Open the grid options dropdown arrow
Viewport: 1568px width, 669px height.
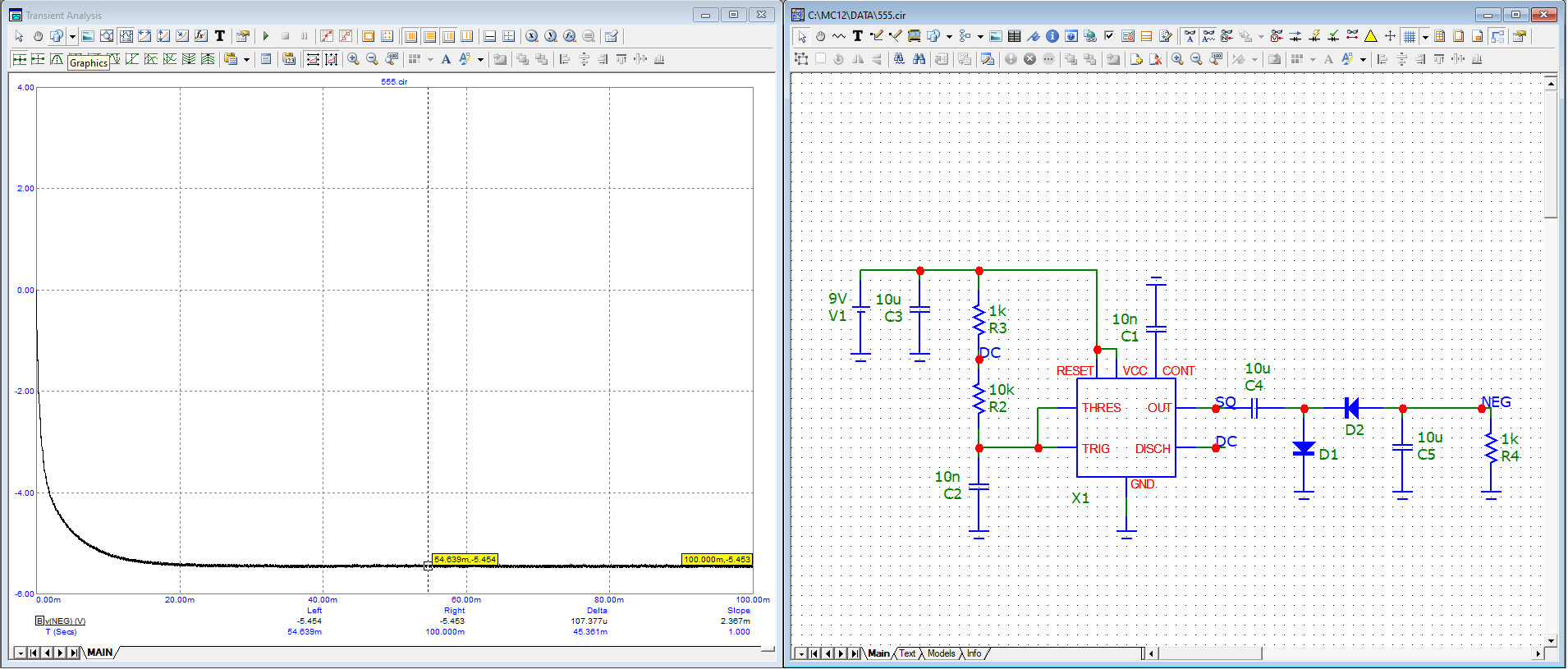[1424, 36]
